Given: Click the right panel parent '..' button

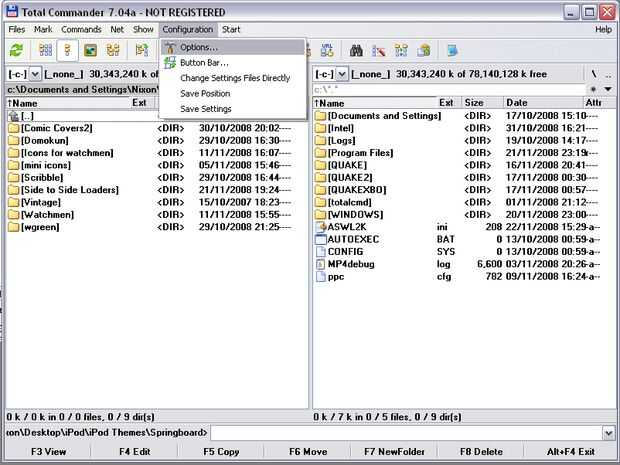Looking at the screenshot, I should (x=608, y=74).
